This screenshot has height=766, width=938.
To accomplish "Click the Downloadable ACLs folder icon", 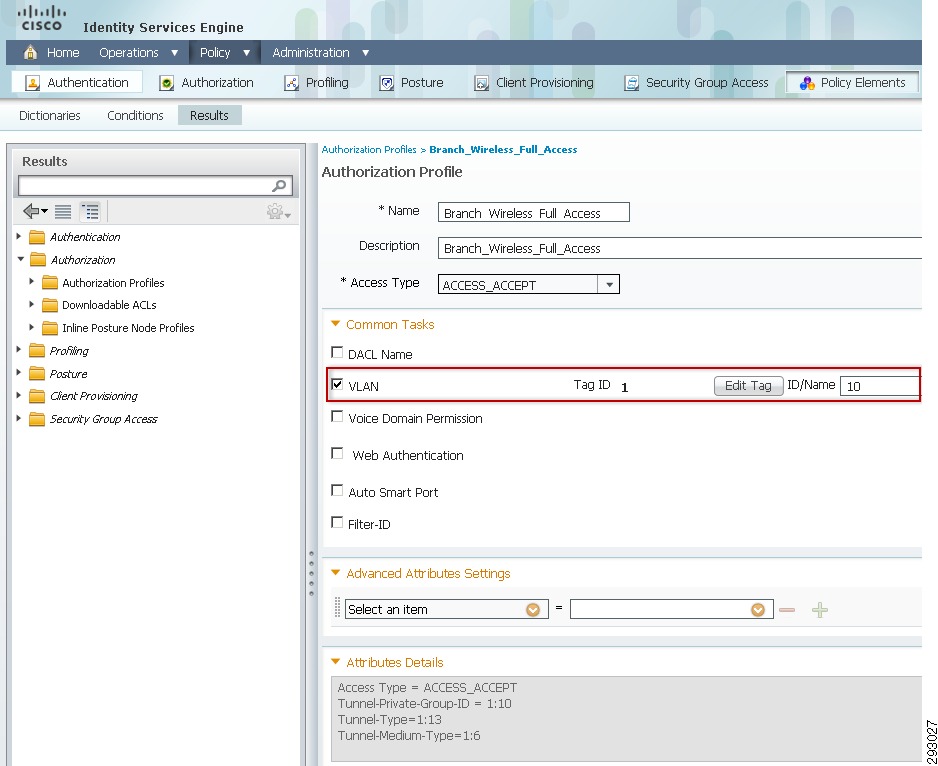I will pyautogui.click(x=50, y=305).
